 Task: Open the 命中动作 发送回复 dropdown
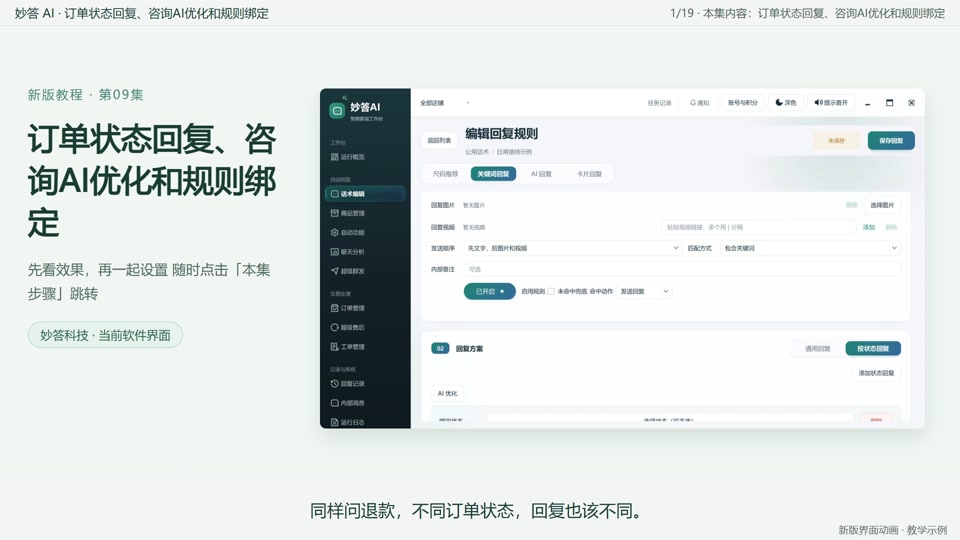644,291
